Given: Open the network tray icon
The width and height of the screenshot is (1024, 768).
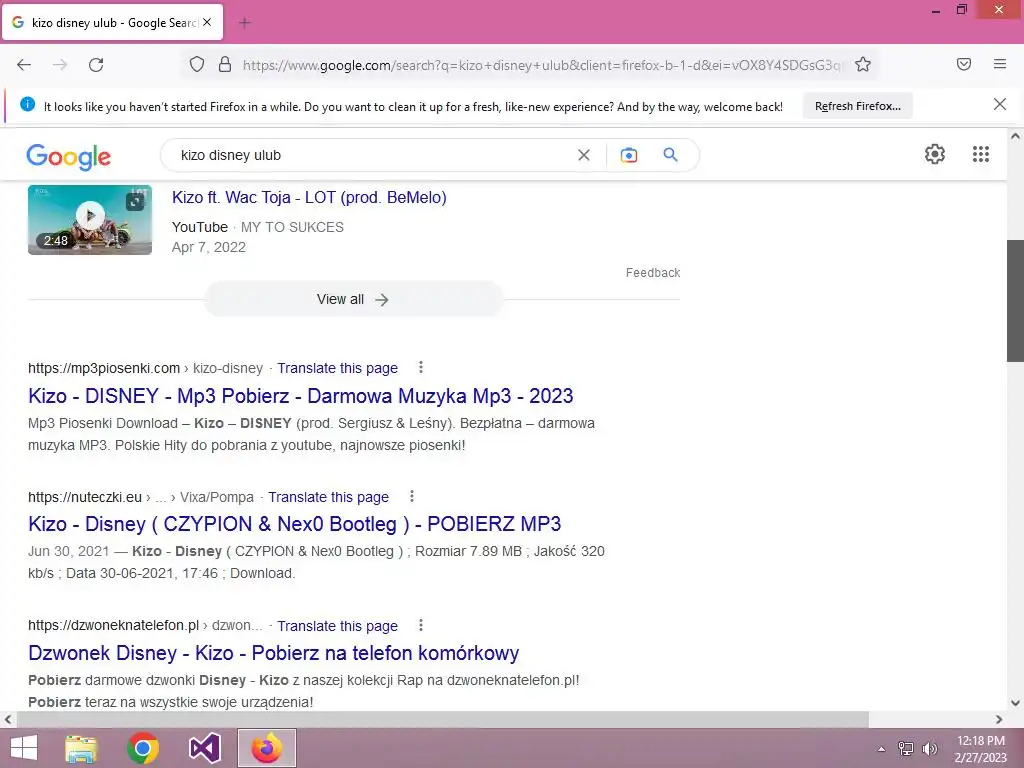Looking at the screenshot, I should coord(905,749).
